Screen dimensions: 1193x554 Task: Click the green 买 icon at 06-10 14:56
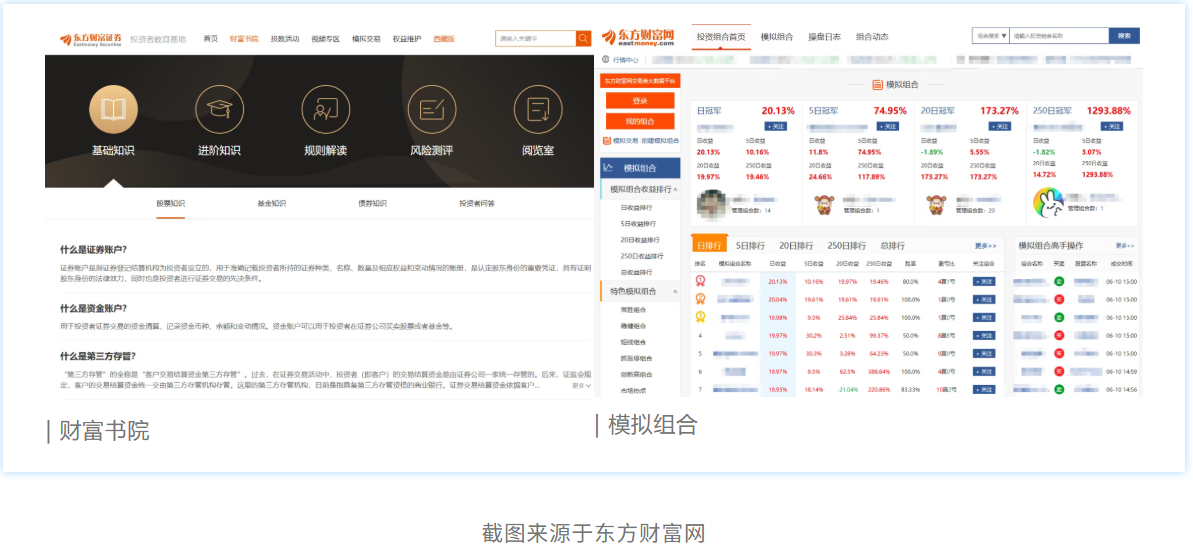(x=1058, y=390)
